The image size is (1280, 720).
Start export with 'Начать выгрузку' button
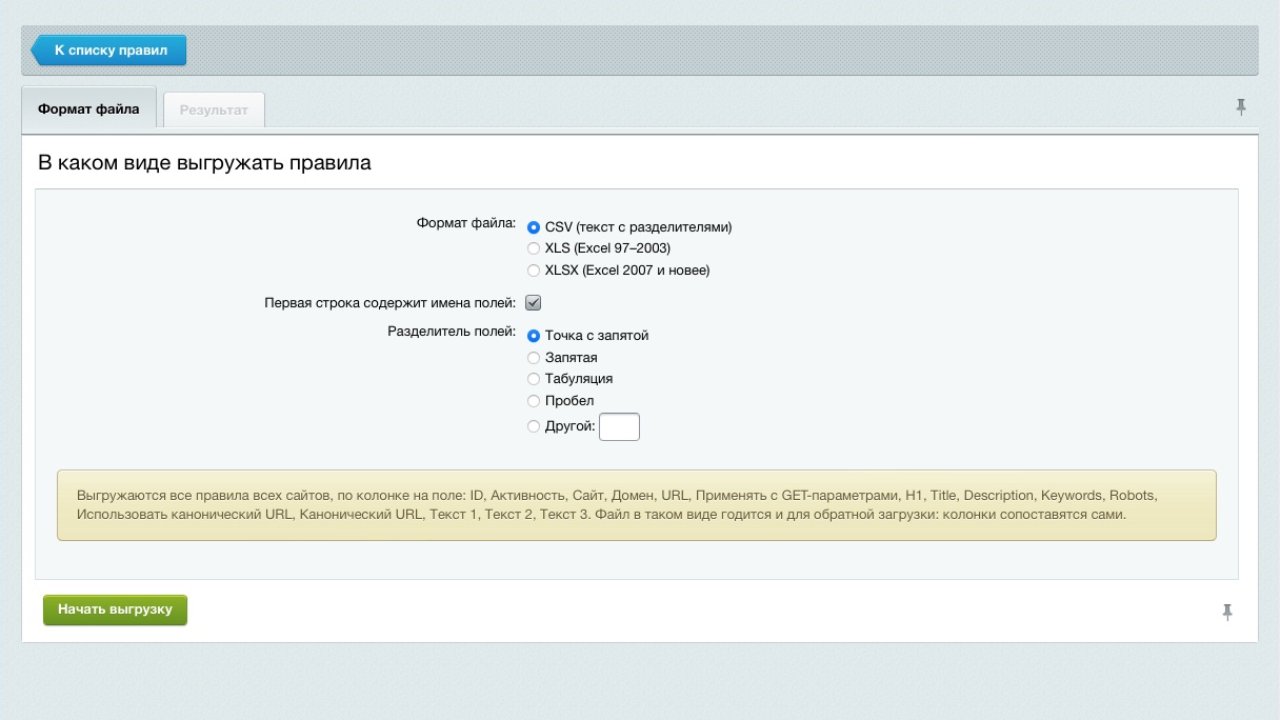click(115, 610)
